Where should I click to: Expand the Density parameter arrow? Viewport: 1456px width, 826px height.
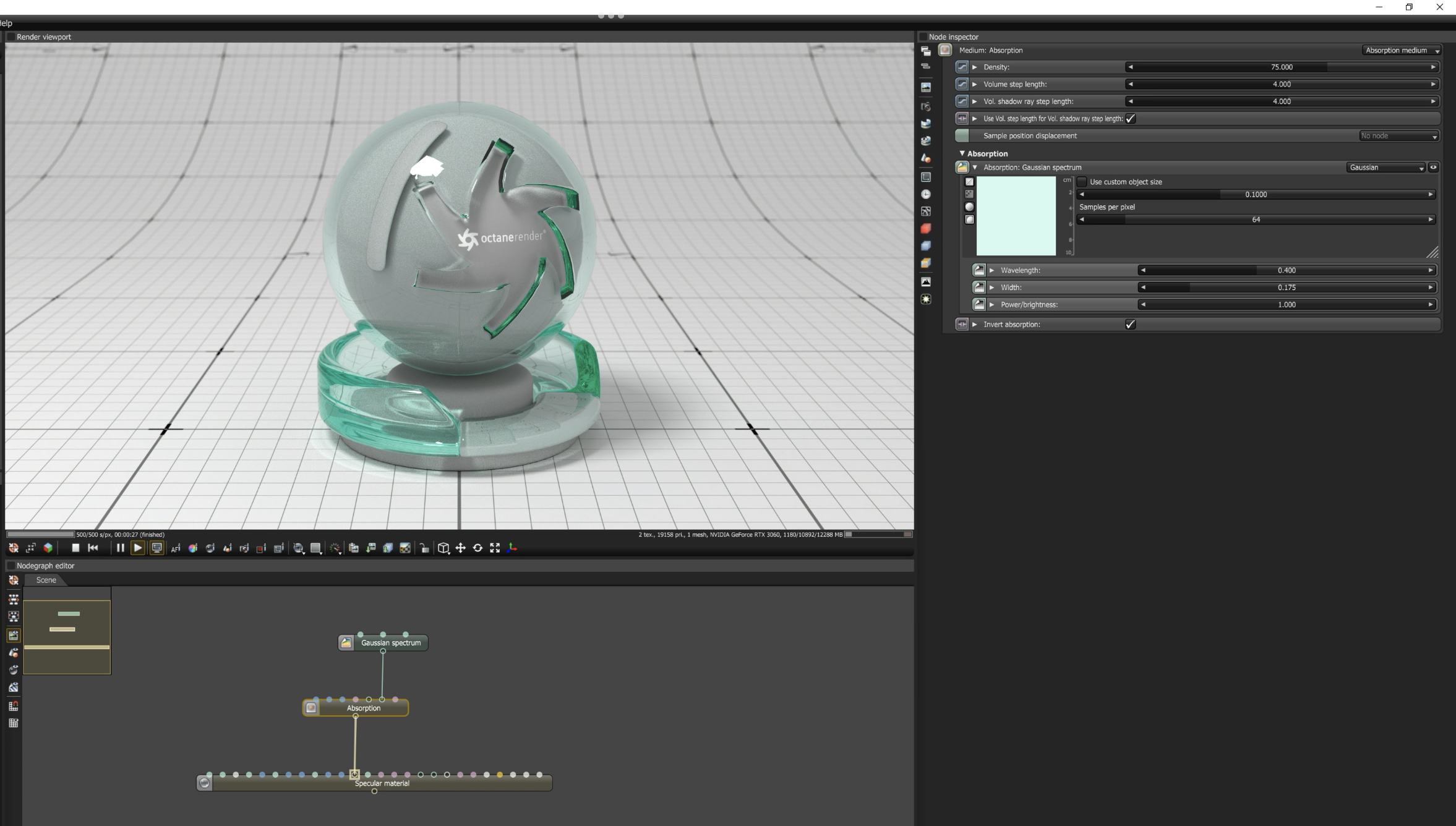(x=975, y=67)
